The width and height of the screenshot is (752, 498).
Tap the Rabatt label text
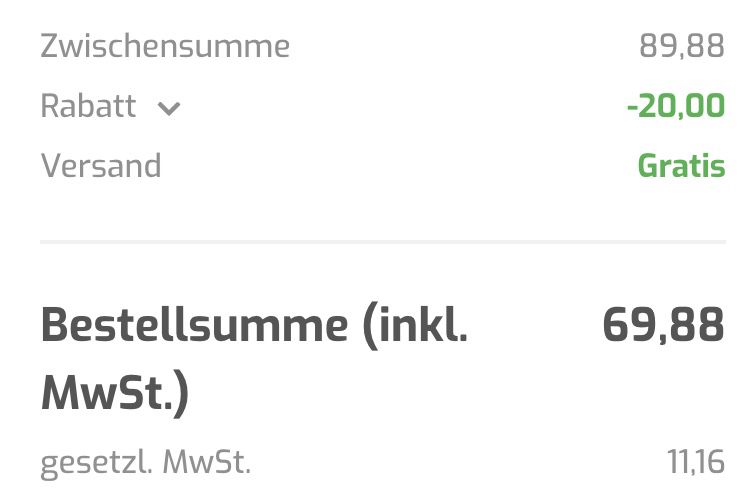88,106
